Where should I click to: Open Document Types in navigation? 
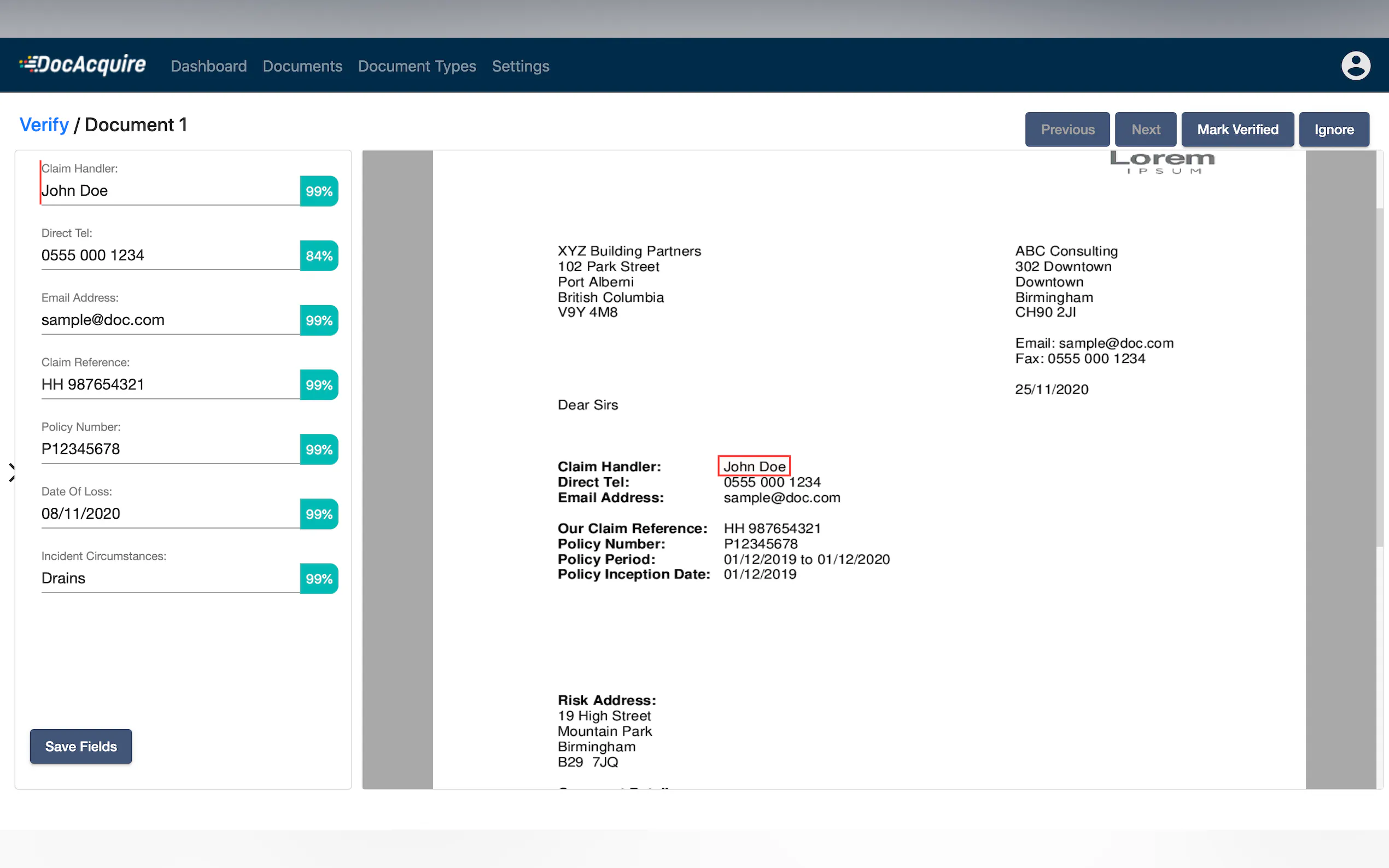click(417, 66)
